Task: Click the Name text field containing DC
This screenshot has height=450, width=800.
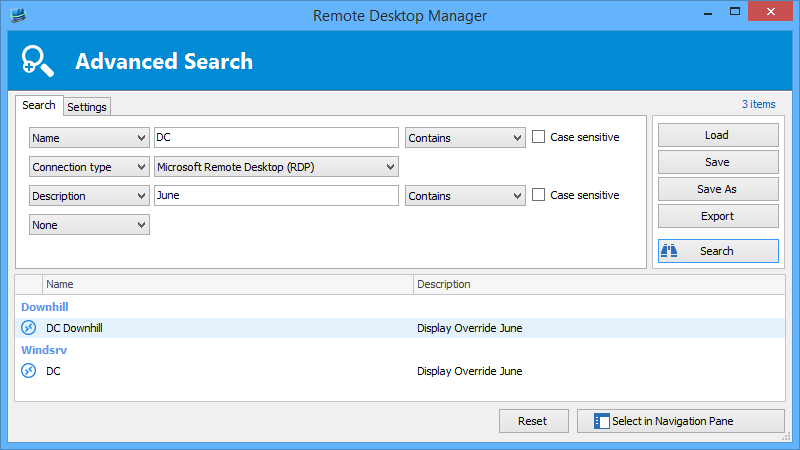Action: pyautogui.click(x=276, y=138)
